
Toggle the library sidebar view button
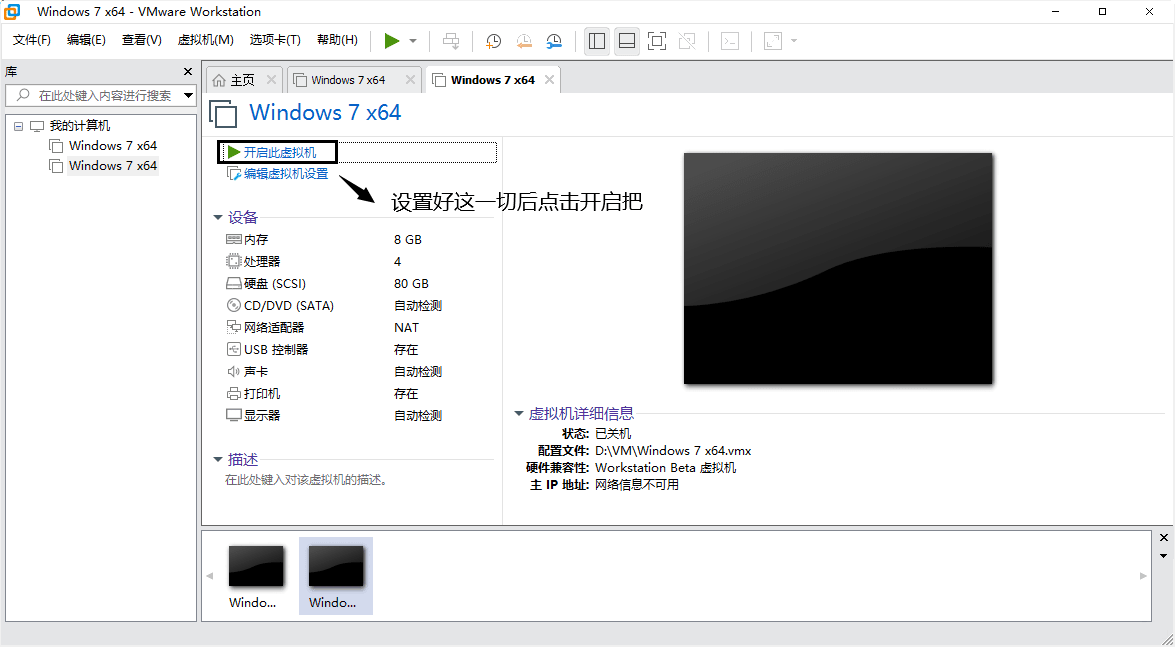pos(597,41)
